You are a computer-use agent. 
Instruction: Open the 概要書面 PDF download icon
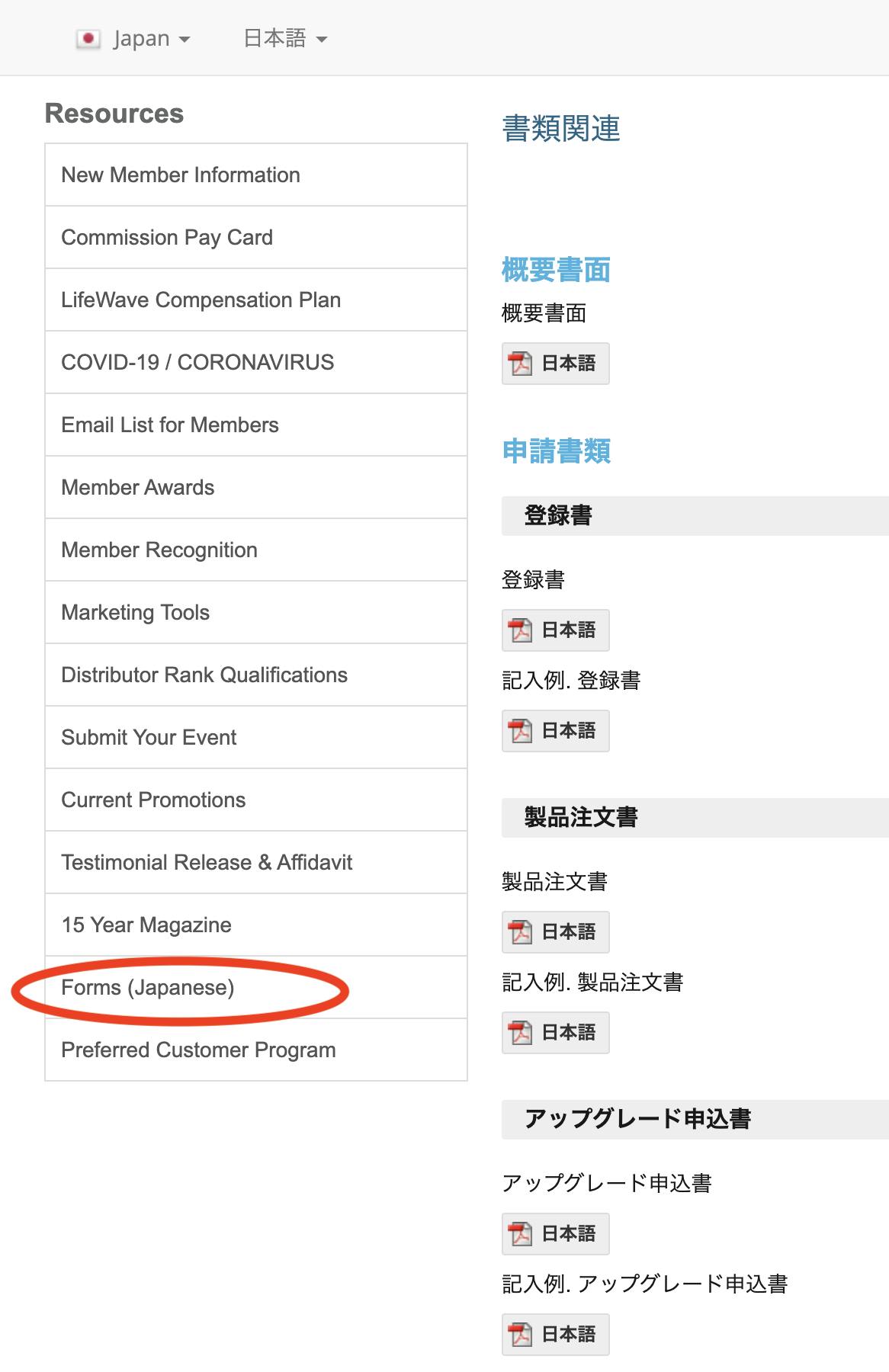click(x=521, y=364)
